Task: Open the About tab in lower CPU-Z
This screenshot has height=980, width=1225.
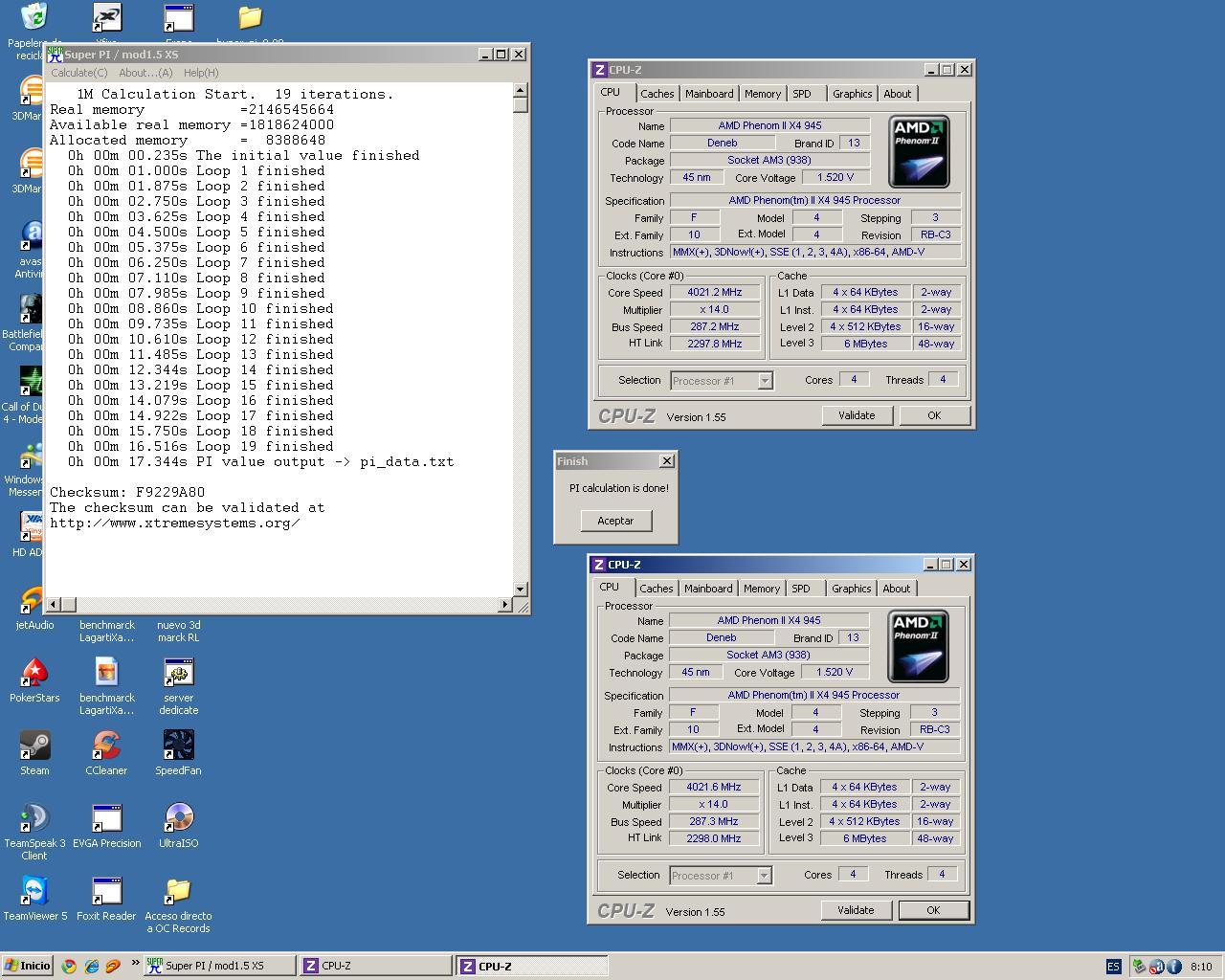Action: point(897,589)
